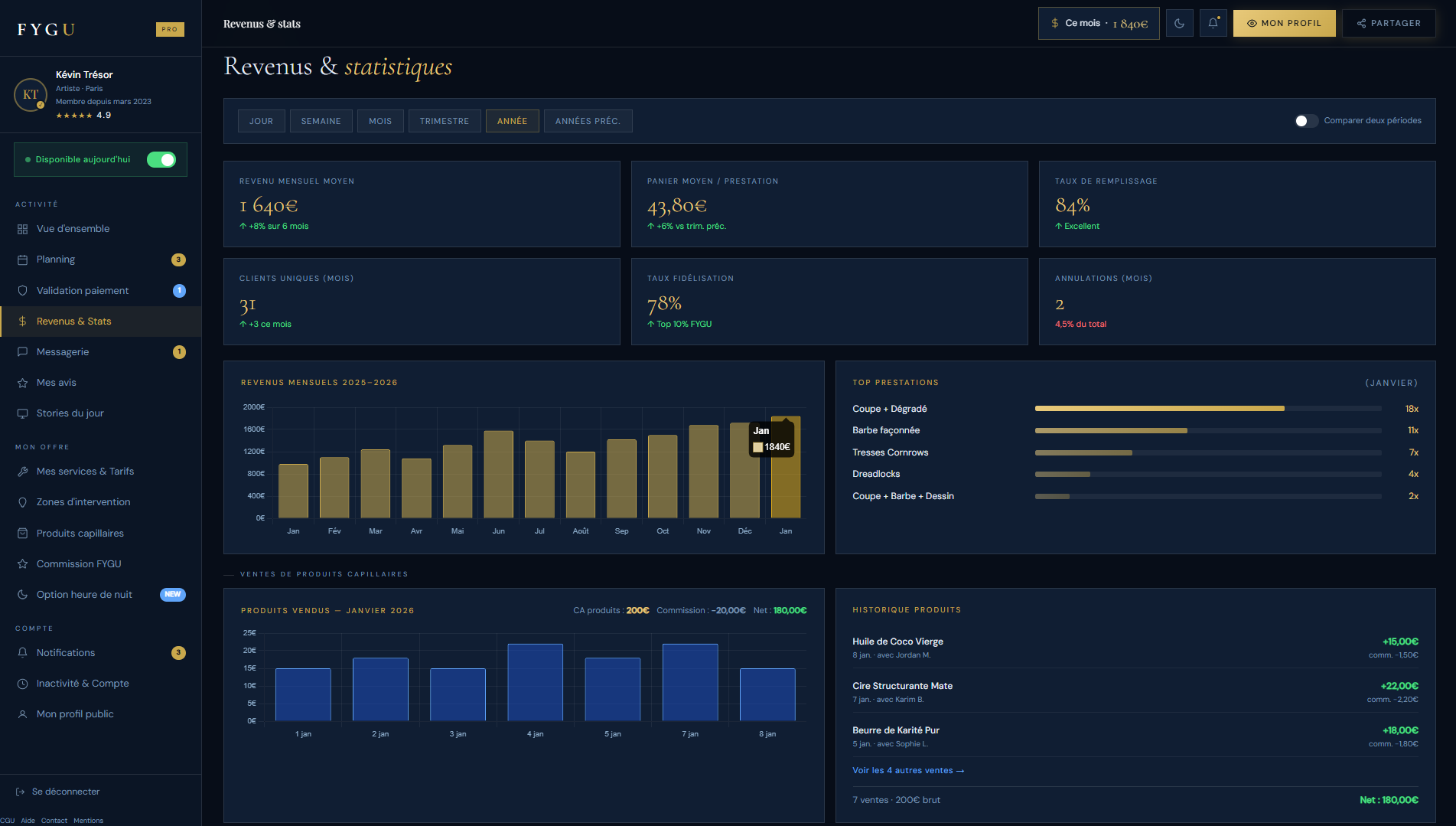The width and height of the screenshot is (1456, 826).
Task: Click the Taux de remplissage 84% value
Action: pos(1073,205)
